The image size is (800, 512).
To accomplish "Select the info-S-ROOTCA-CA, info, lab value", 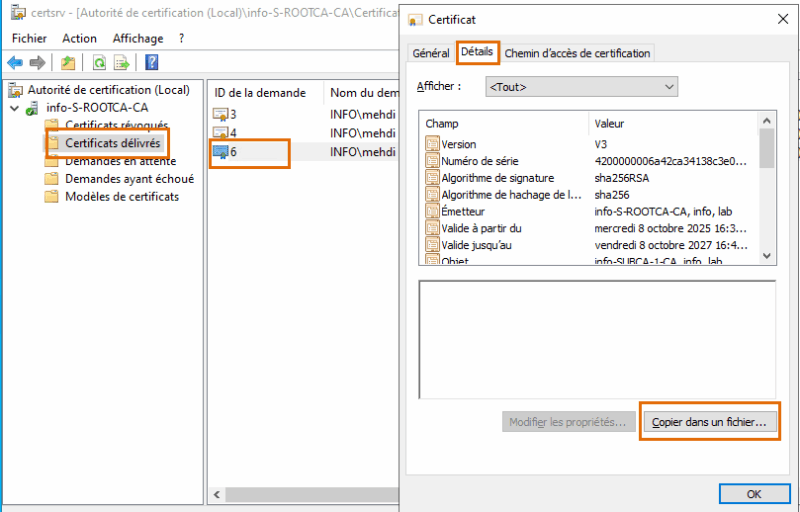I will (x=663, y=212).
